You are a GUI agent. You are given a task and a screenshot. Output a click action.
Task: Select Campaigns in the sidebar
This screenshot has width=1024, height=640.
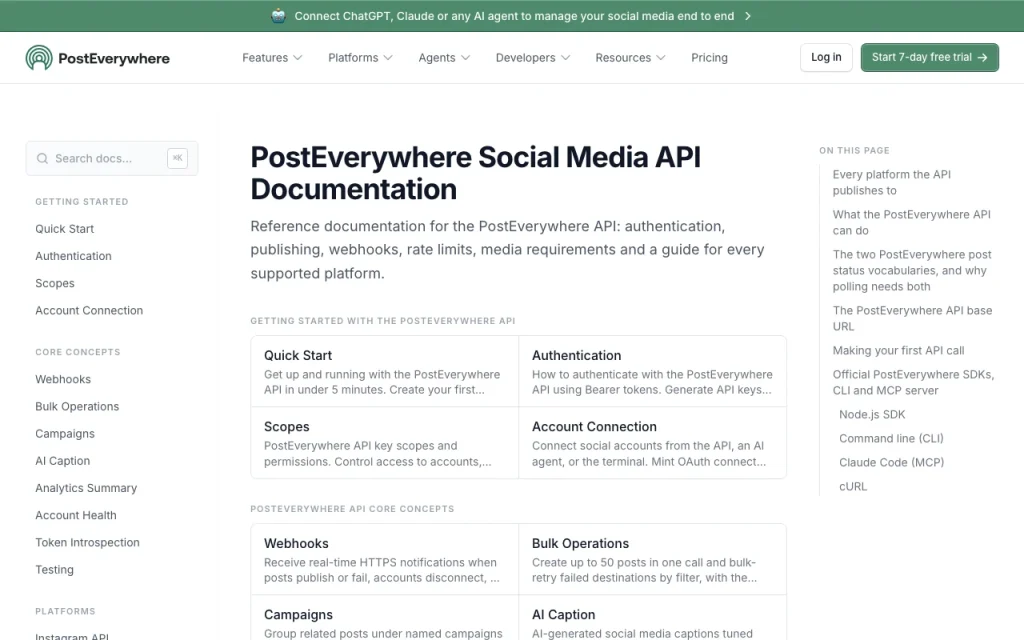(65, 434)
